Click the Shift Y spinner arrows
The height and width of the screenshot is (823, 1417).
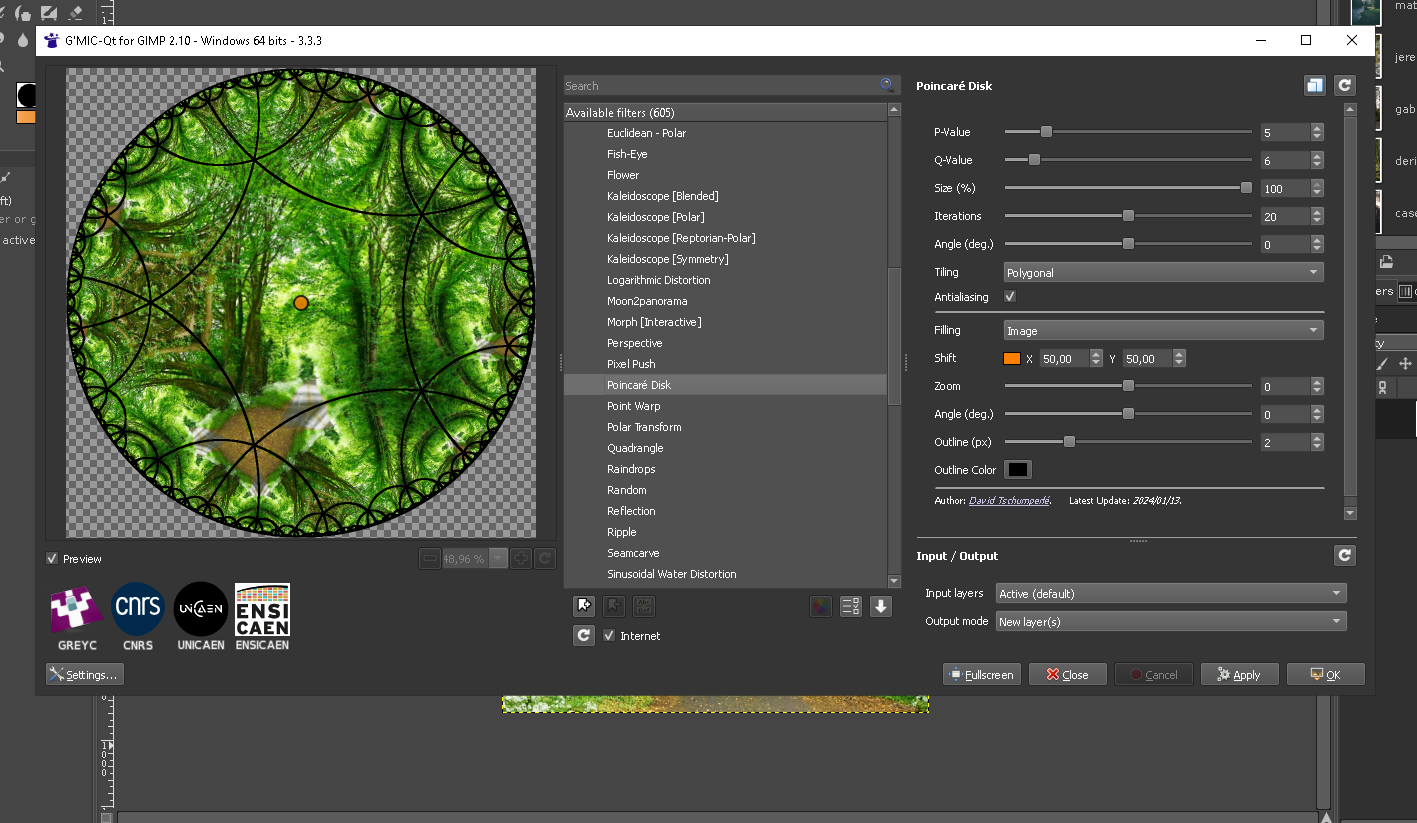[x=1180, y=358]
